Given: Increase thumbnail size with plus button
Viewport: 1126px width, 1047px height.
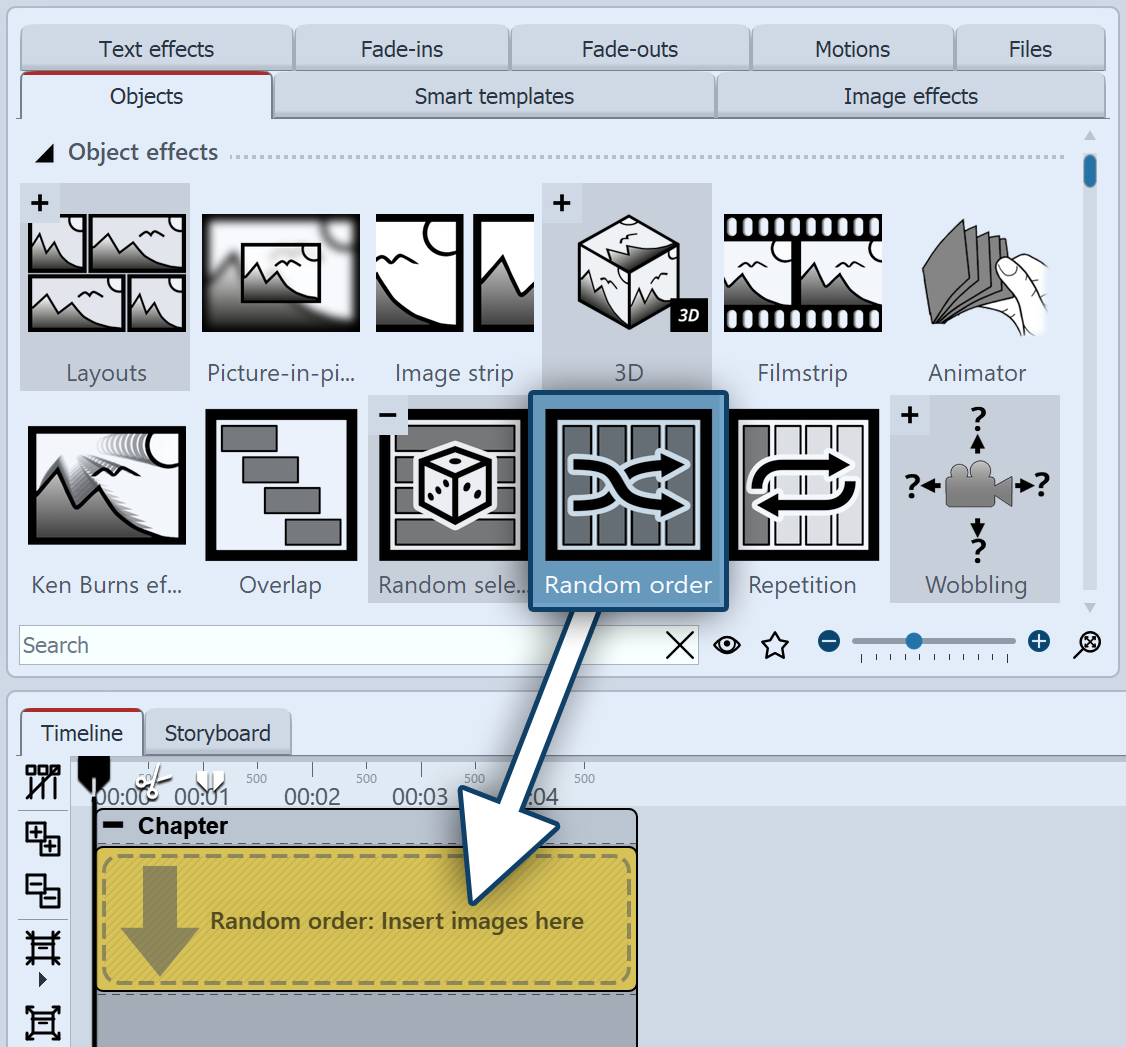Looking at the screenshot, I should [1039, 642].
